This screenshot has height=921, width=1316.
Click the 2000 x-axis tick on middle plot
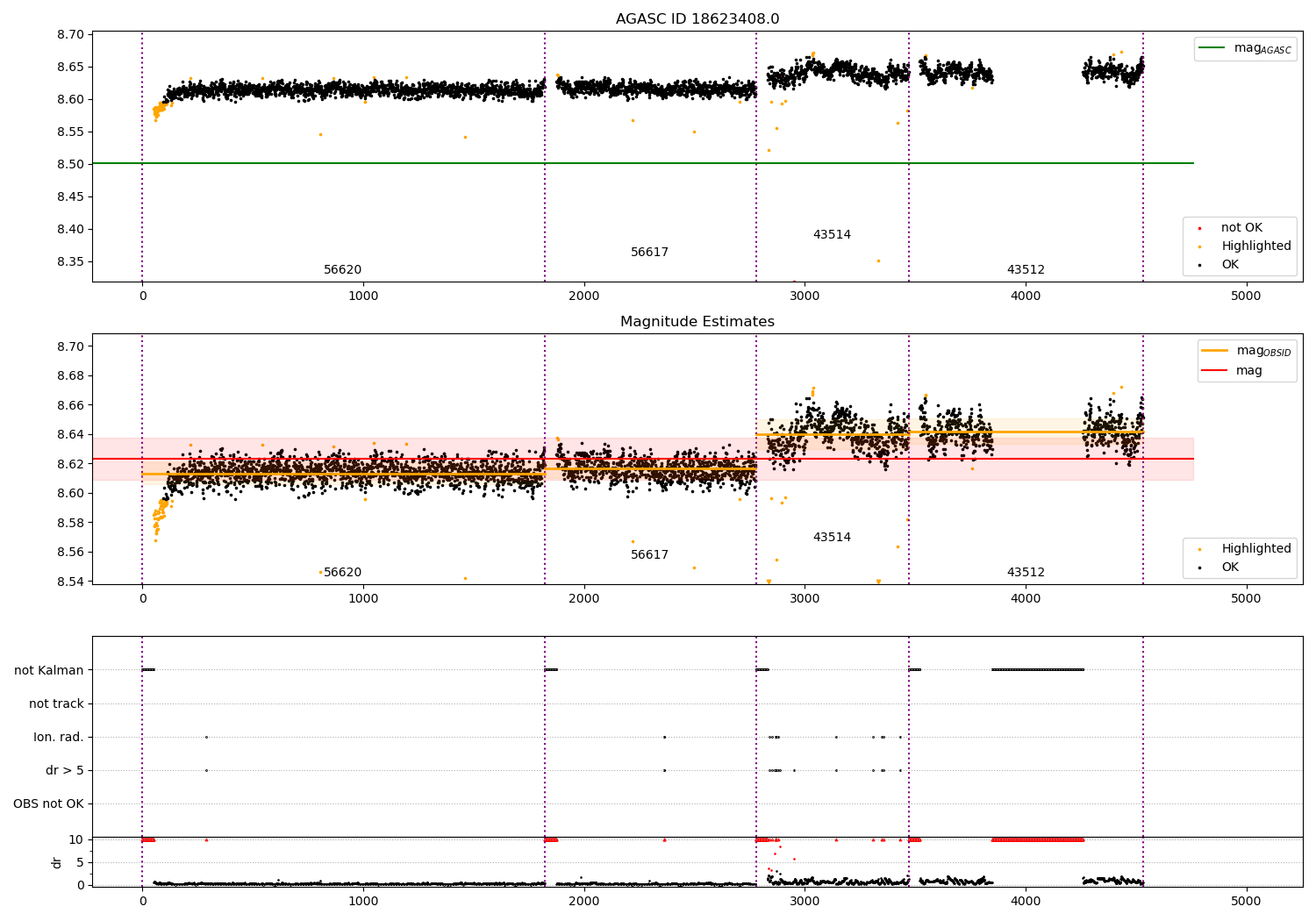tap(583, 598)
